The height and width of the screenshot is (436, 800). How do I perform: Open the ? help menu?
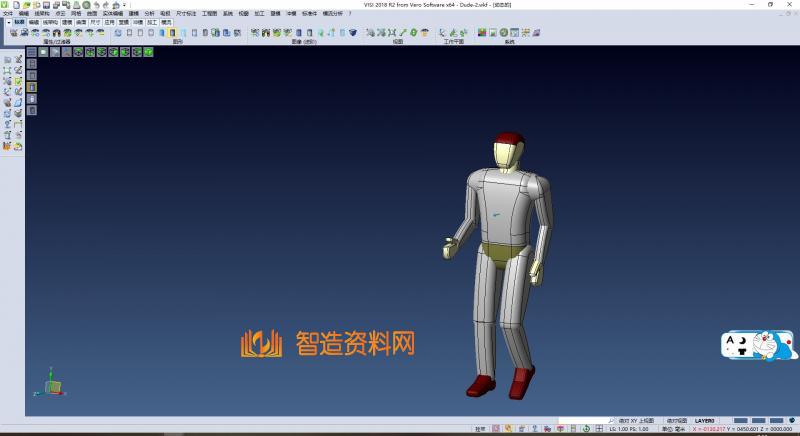350,13
